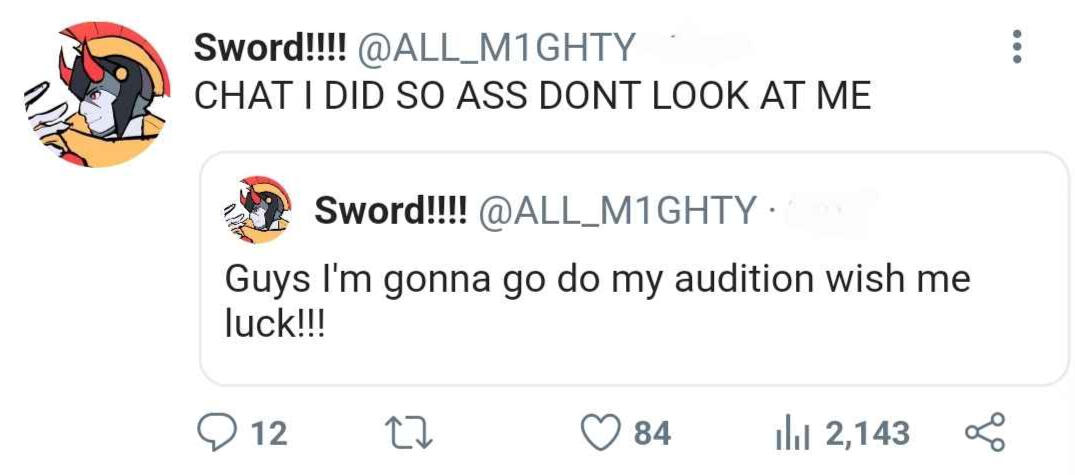Click the view count showing 2,143
The image size is (1075, 475).
867,434
